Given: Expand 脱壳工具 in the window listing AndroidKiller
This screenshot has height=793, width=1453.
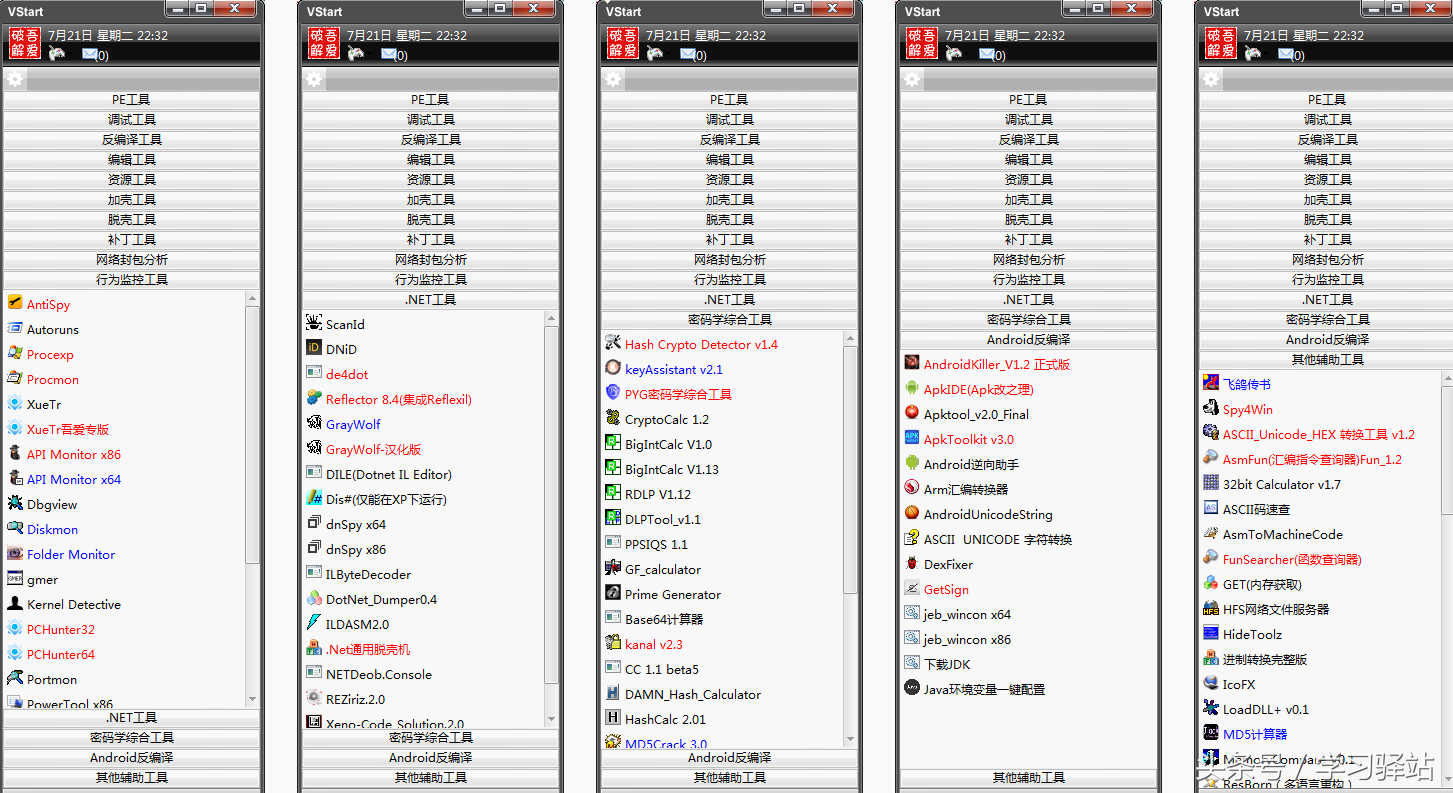Looking at the screenshot, I should coord(1028,220).
